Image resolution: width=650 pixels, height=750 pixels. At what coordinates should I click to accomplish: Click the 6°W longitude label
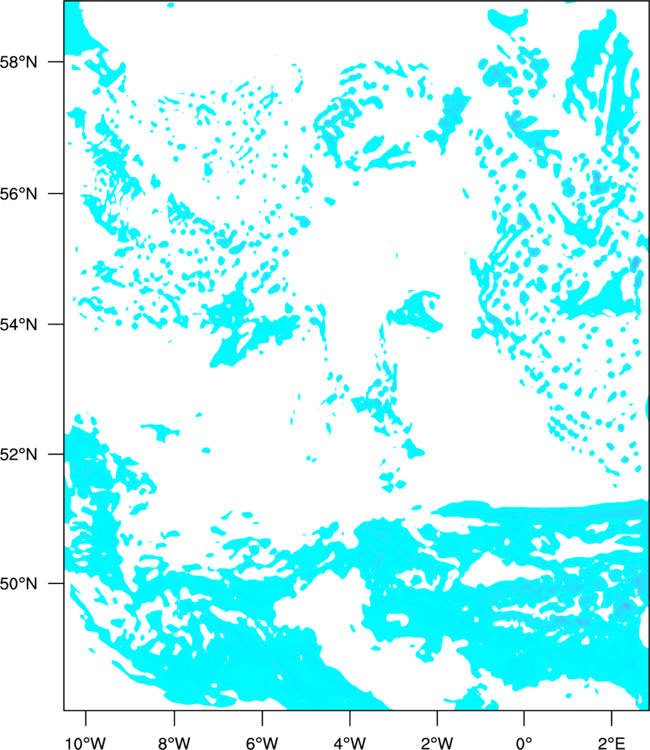(262, 743)
